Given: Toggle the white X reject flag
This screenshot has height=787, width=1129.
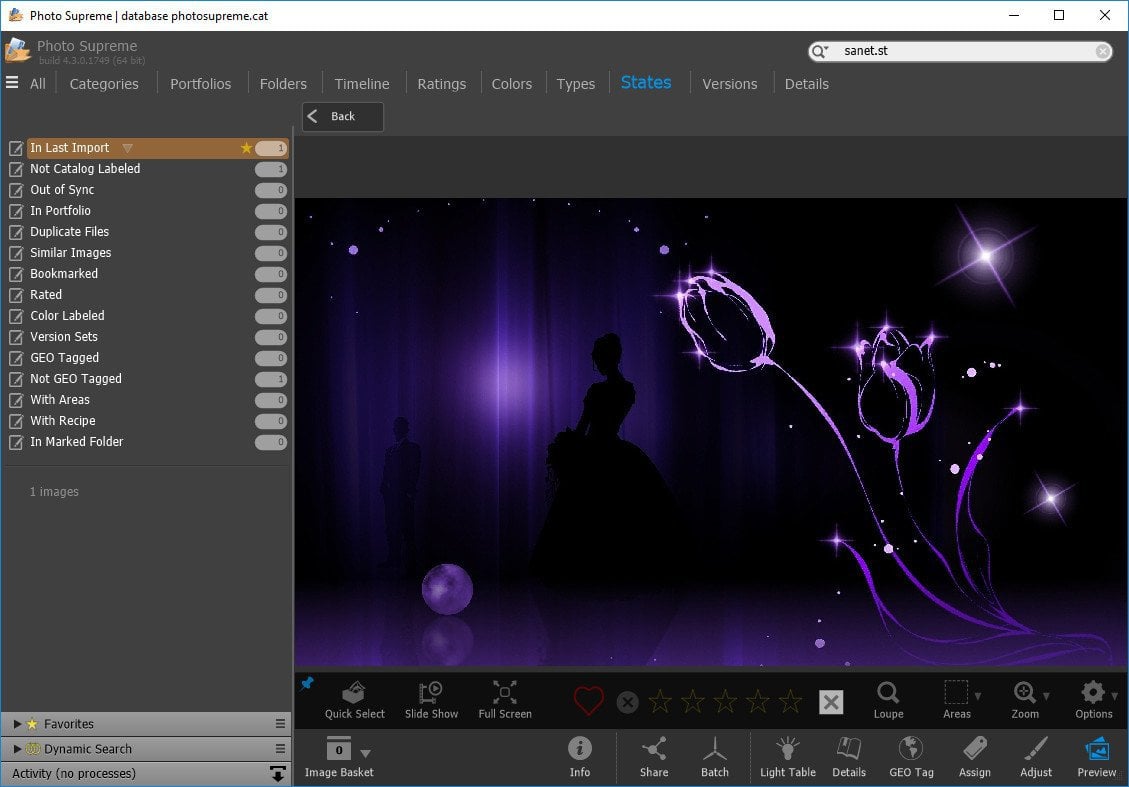Looking at the screenshot, I should (831, 702).
